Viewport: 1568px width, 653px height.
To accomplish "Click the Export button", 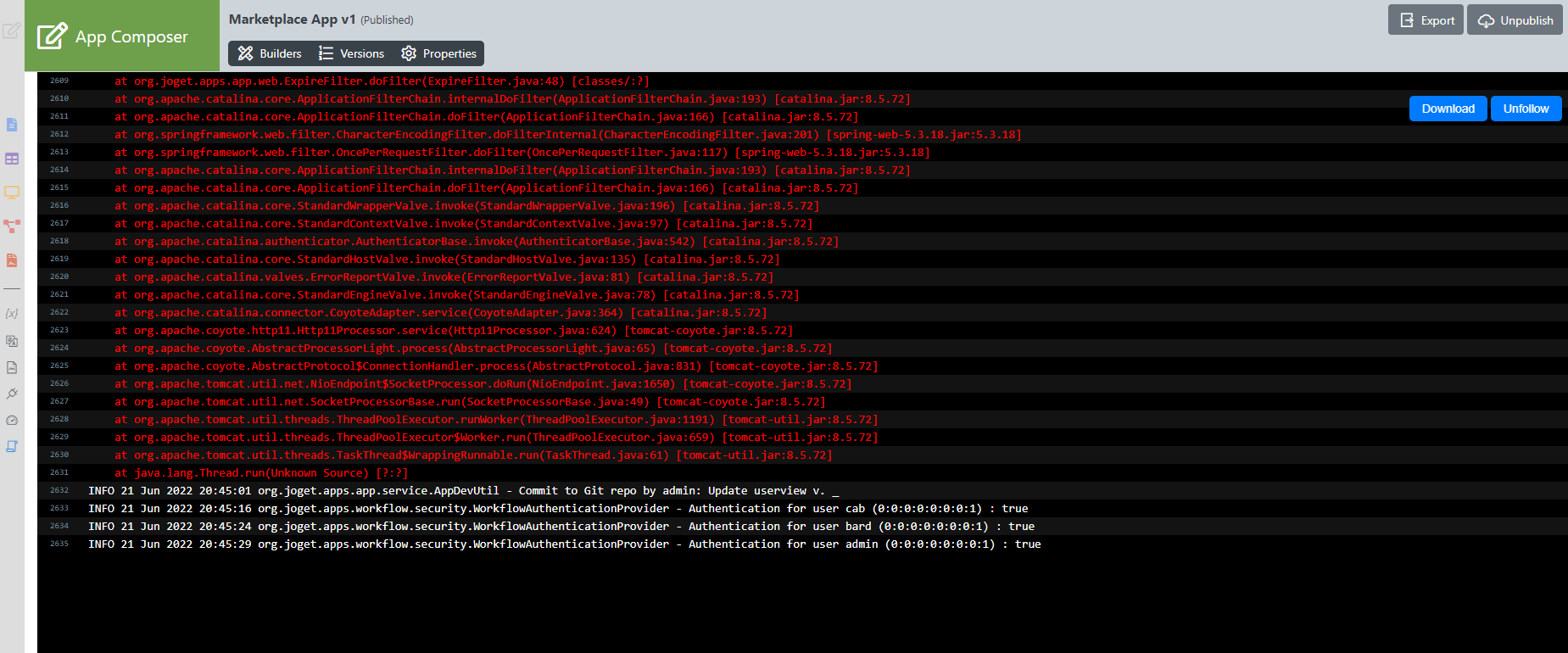I will coord(1426,20).
